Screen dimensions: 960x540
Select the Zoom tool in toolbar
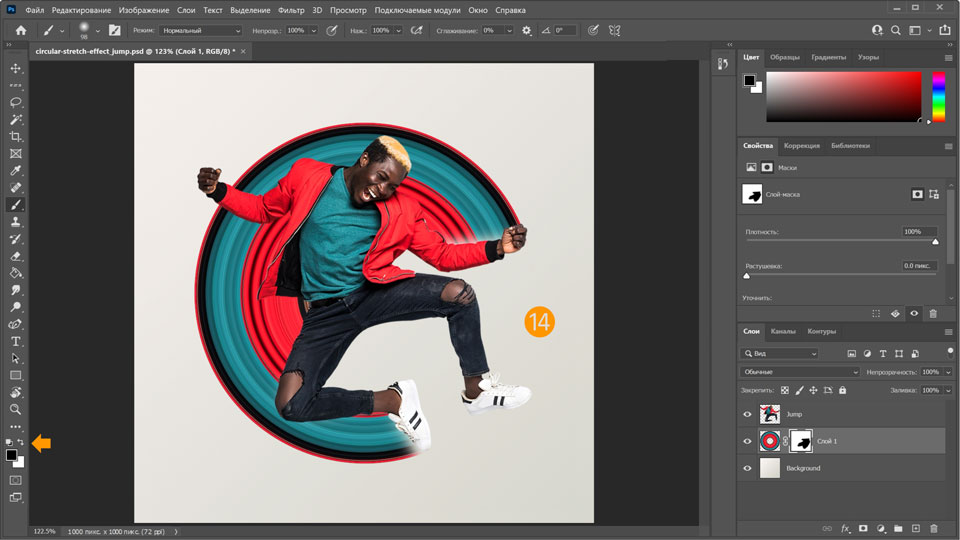[x=16, y=409]
